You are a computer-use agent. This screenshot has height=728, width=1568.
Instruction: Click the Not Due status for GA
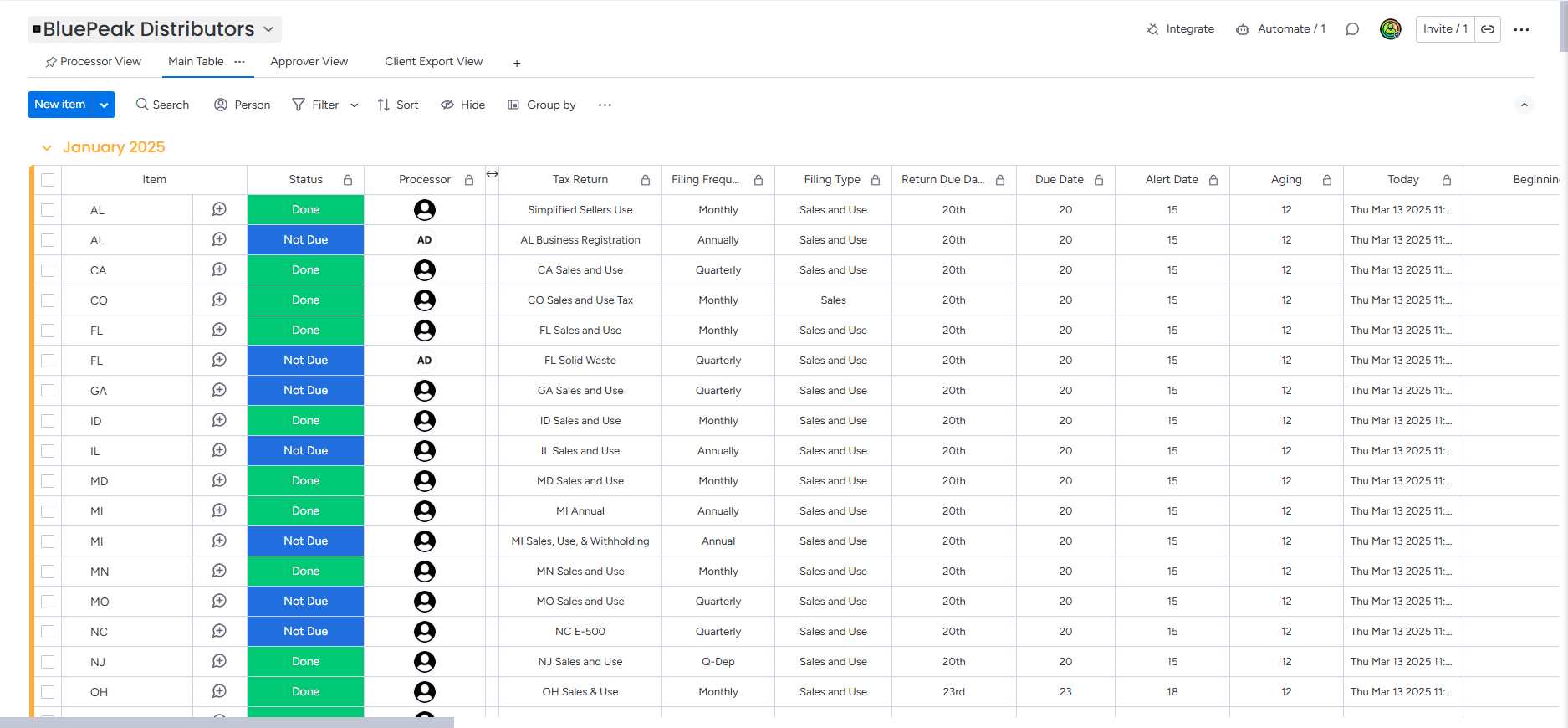pos(305,391)
